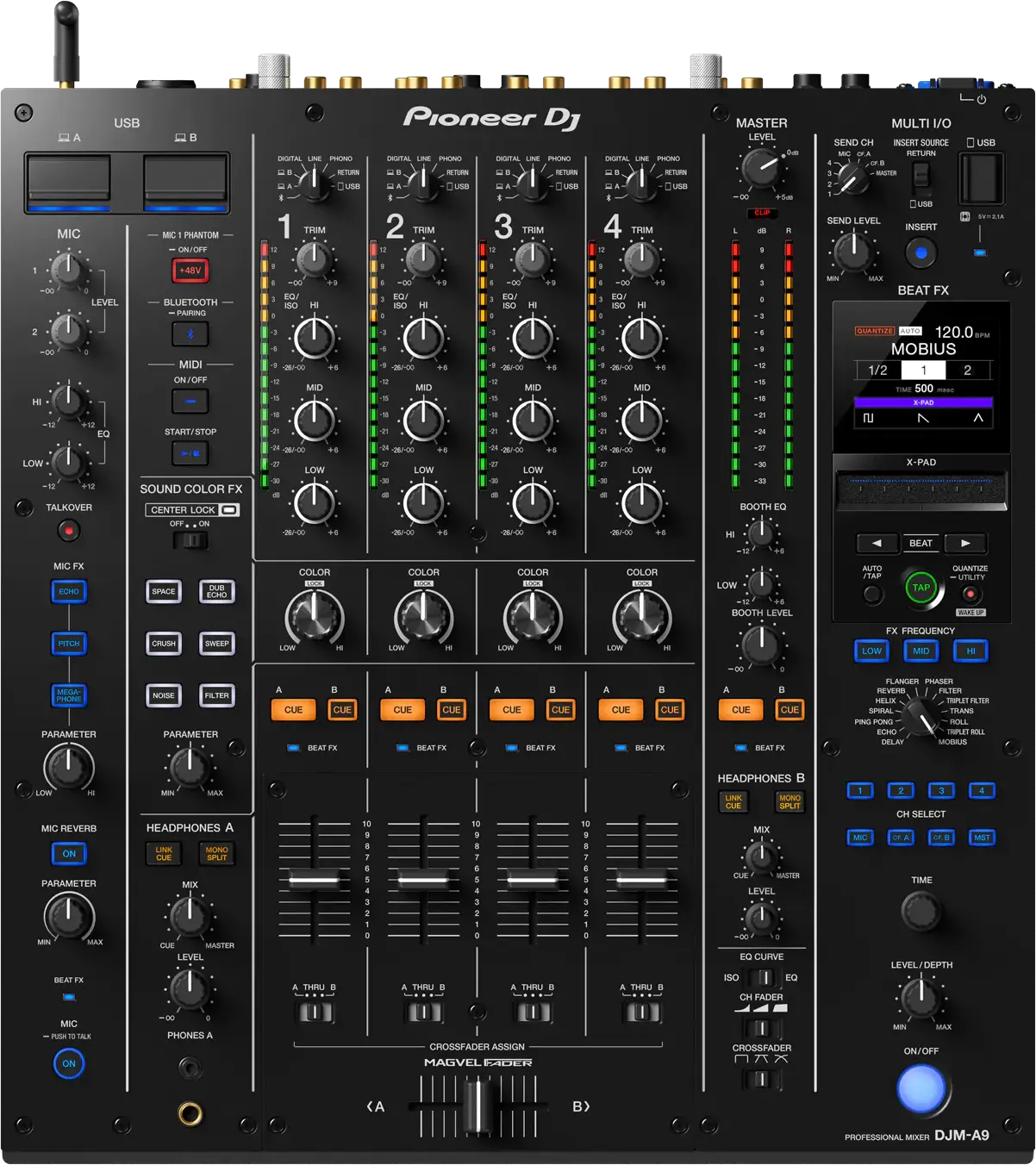This screenshot has height=1165, width=1036.
Task: Click channel 4 crossfader assign switch
Action: 642,1012
